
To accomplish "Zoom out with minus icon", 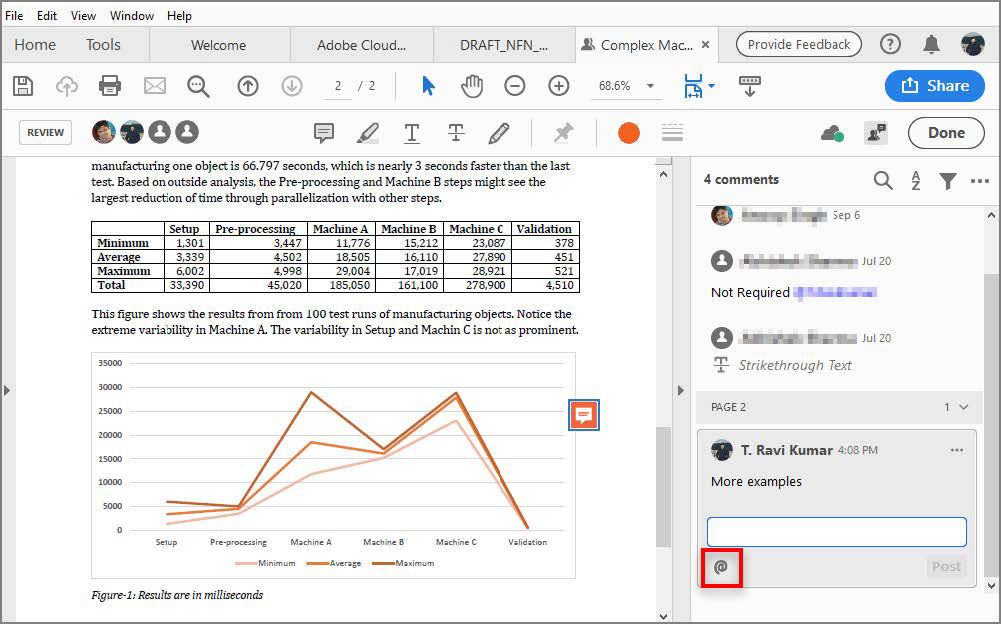I will 515,86.
